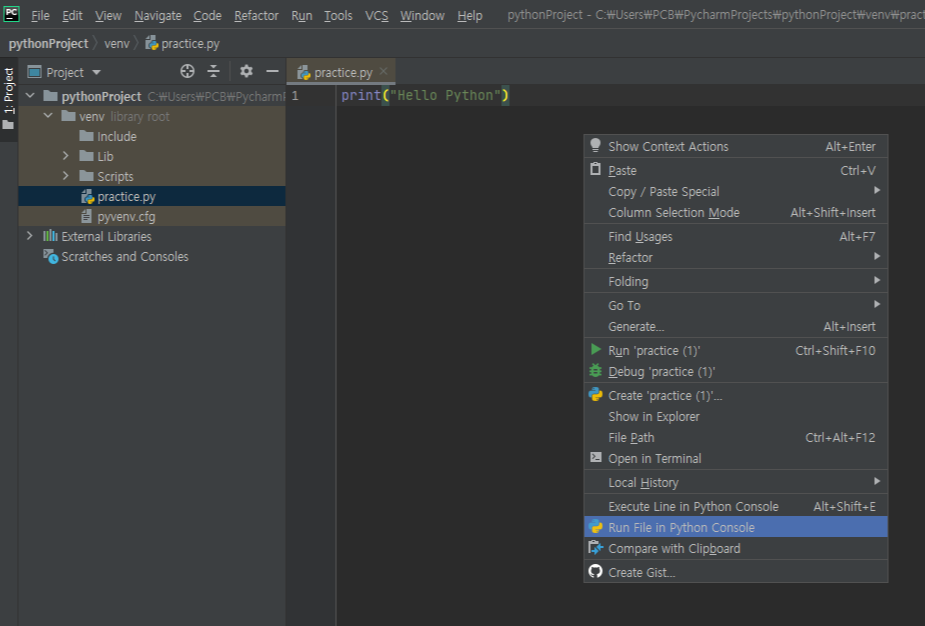Click the Python file icon in breadcrumb

152,42
